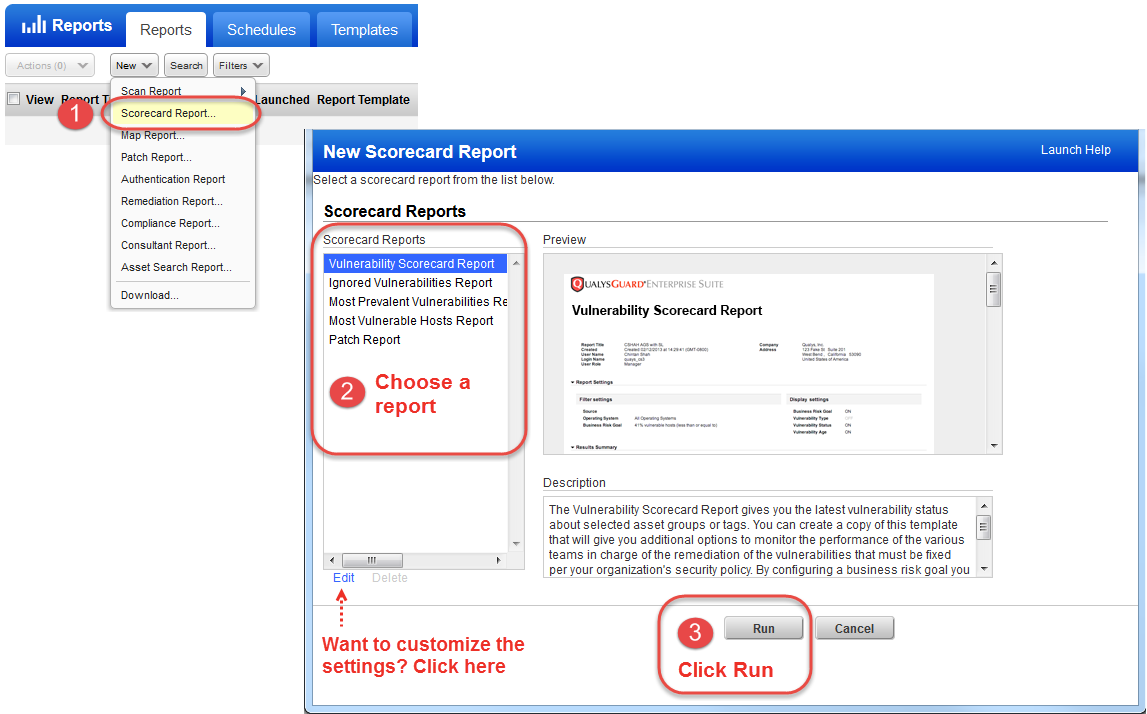
Task: Switch to the Templates tab
Action: coord(364,30)
